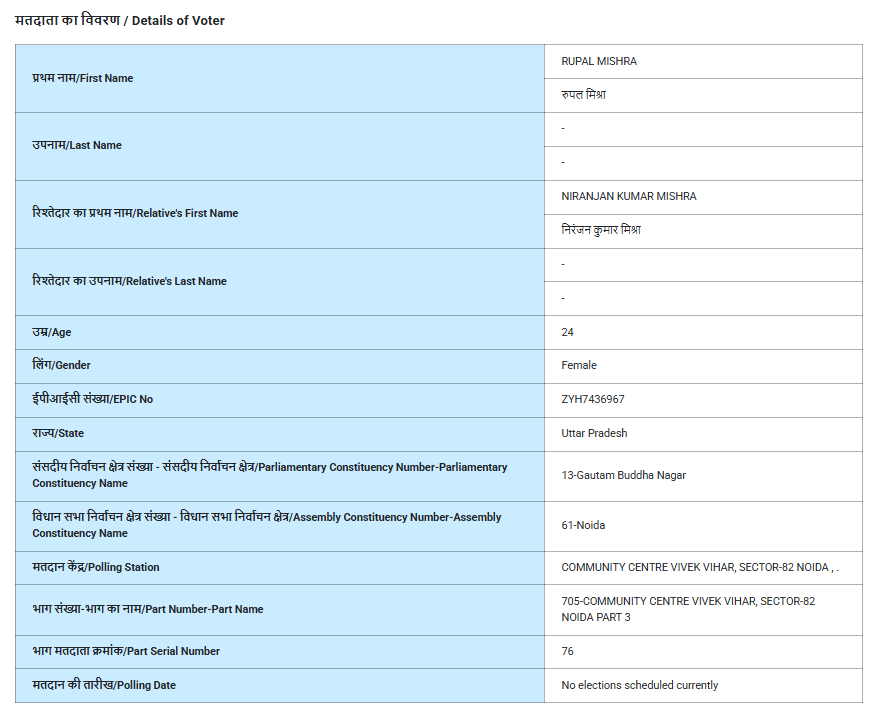Click the Age value 24
Image resolution: width=870 pixels, height=707 pixels.
(568, 332)
